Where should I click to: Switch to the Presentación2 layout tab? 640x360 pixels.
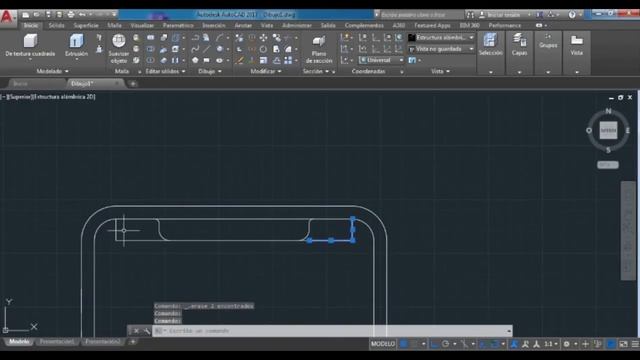102,342
